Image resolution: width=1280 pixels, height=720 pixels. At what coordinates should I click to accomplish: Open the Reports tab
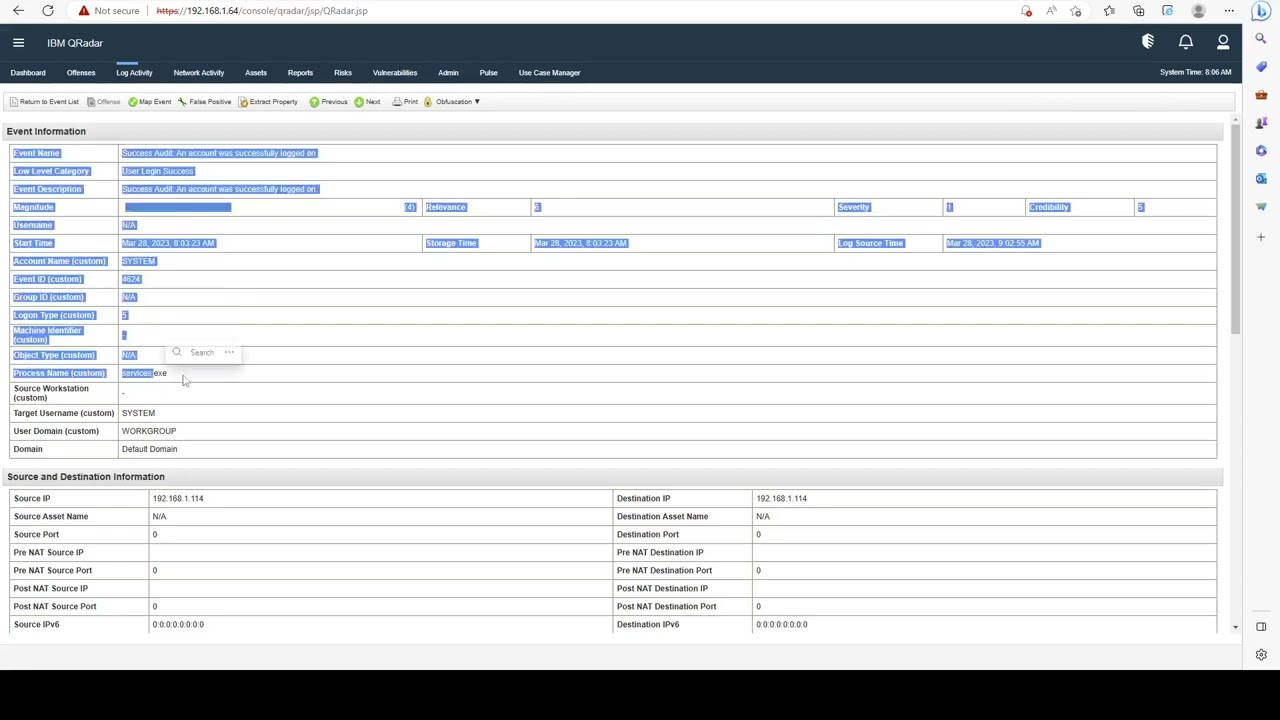pyautogui.click(x=300, y=73)
